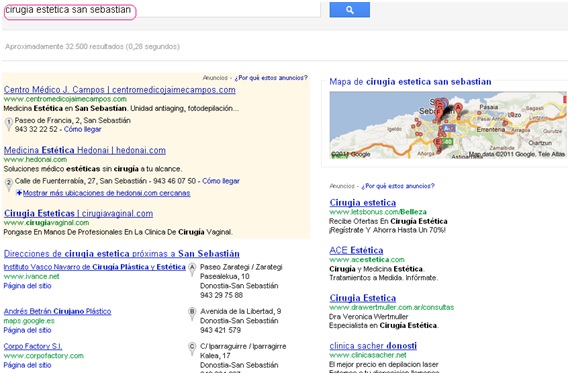The width and height of the screenshot is (570, 375).
Task: Click marker pin C beside C/ Iparraguirre
Action: click(x=192, y=349)
